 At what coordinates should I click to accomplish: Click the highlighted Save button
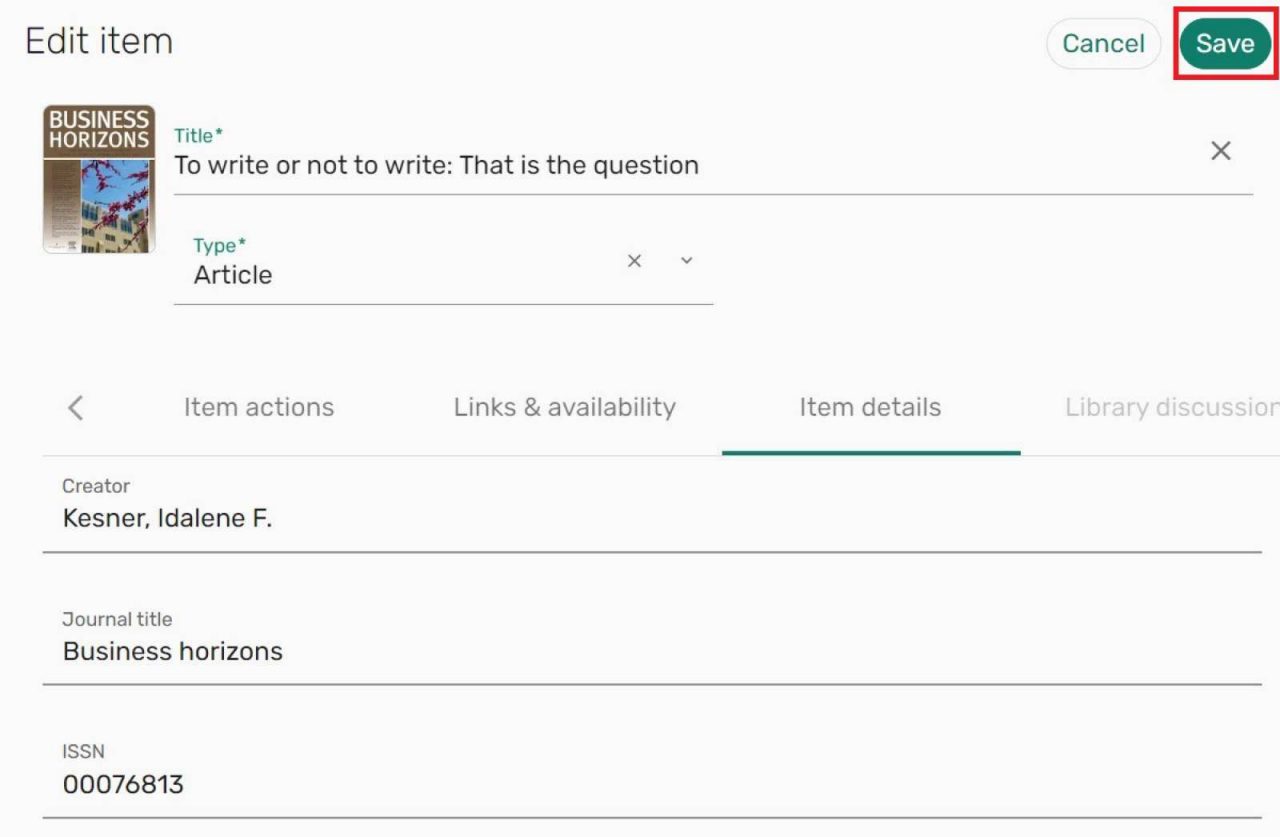(x=1225, y=43)
